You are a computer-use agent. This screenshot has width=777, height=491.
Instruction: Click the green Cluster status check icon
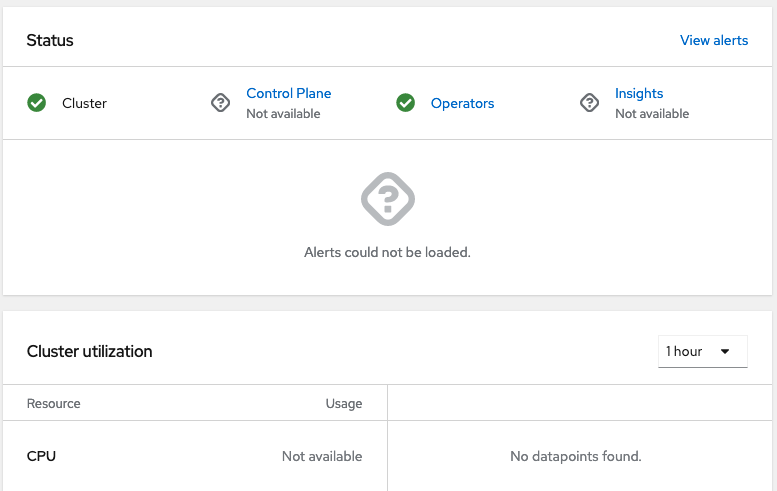pyautogui.click(x=37, y=103)
